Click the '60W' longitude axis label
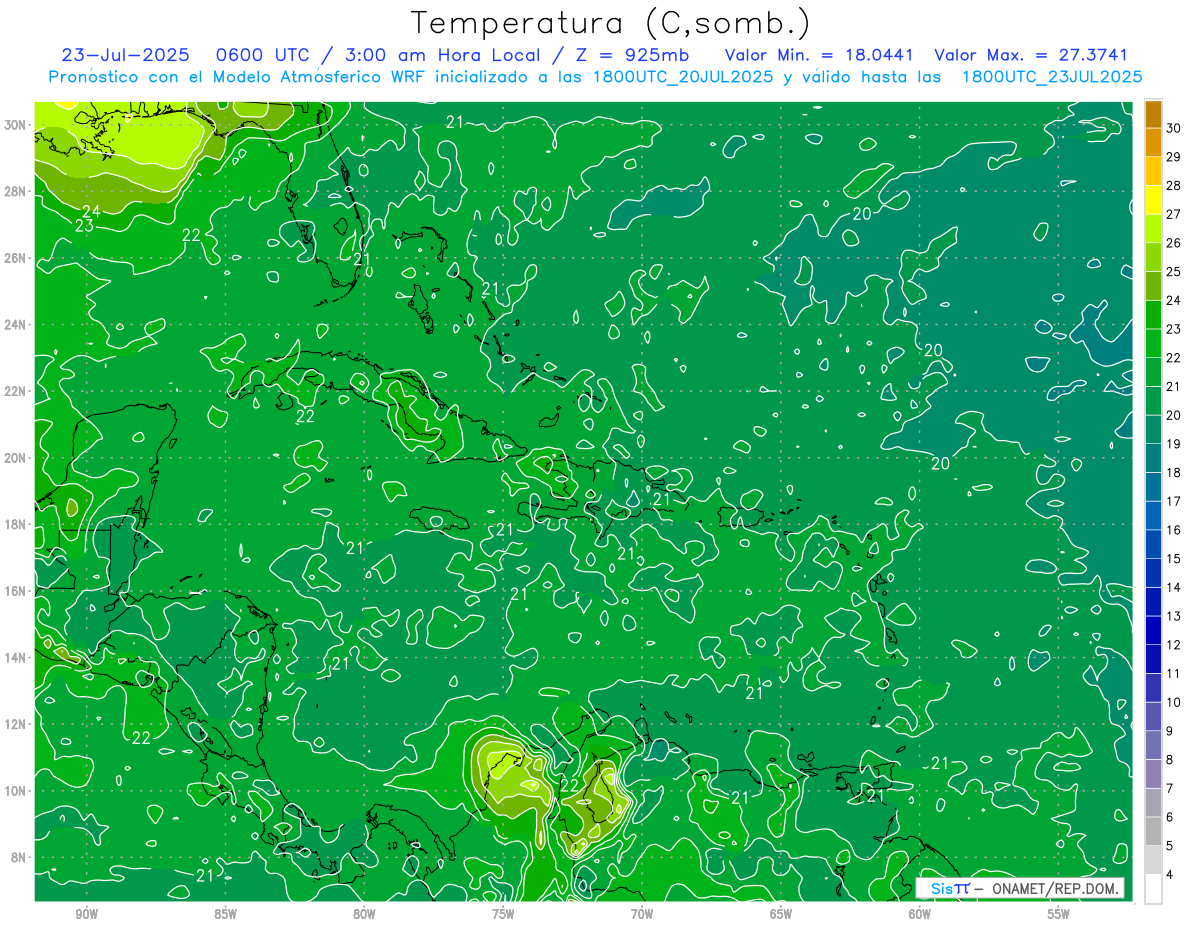 (x=920, y=914)
